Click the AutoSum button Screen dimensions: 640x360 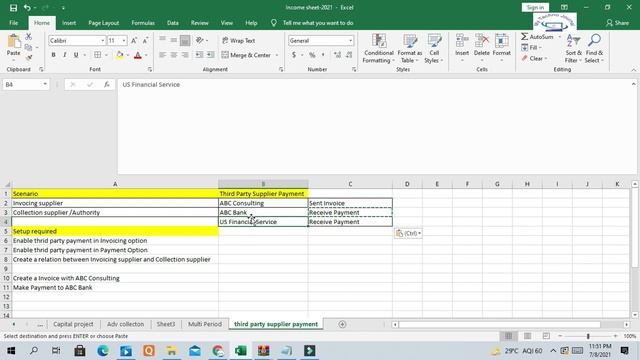(x=538, y=37)
